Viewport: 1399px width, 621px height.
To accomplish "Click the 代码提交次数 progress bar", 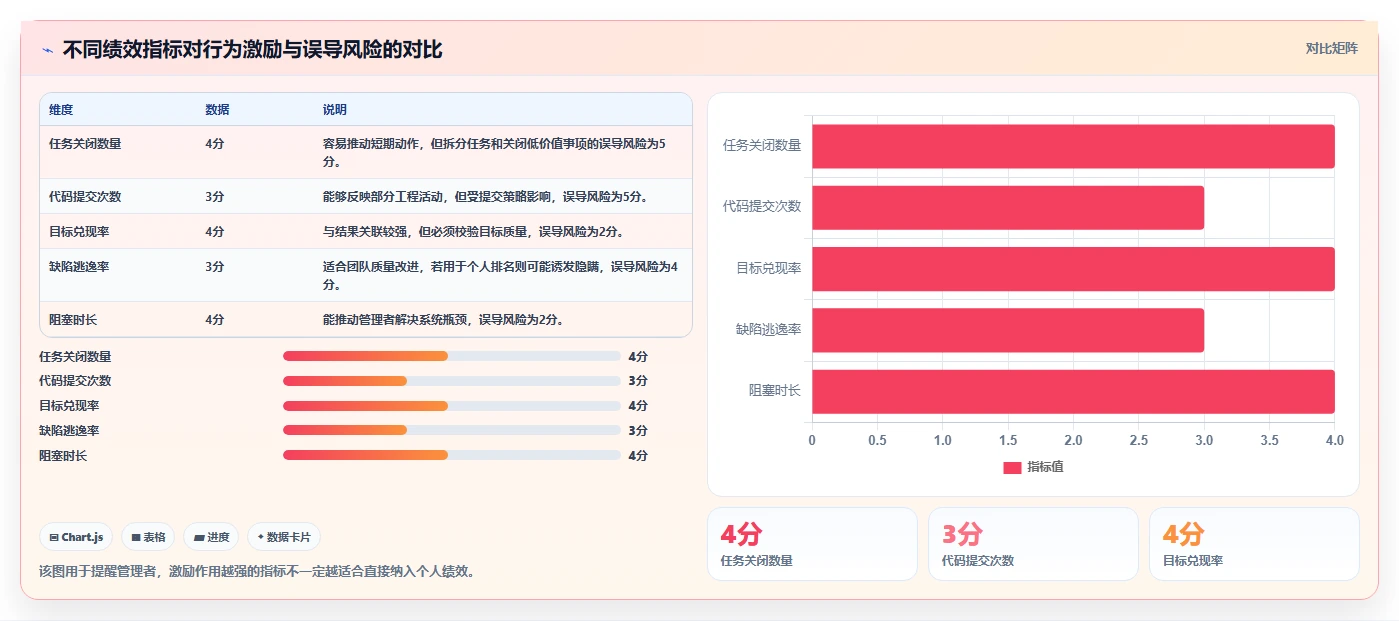I will pyautogui.click(x=452, y=381).
